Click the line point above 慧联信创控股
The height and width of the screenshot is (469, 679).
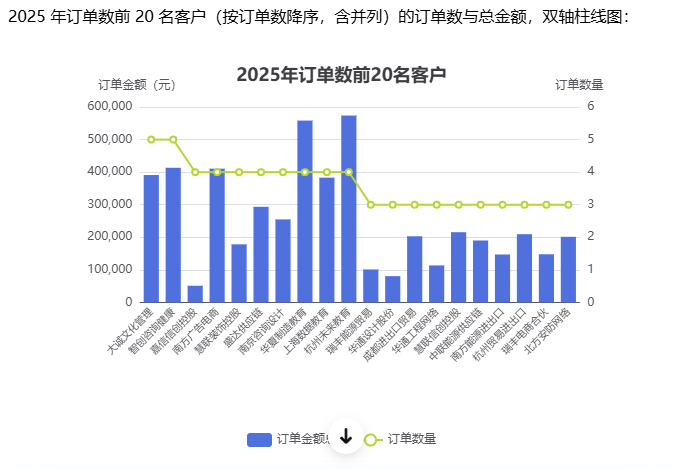(x=459, y=204)
